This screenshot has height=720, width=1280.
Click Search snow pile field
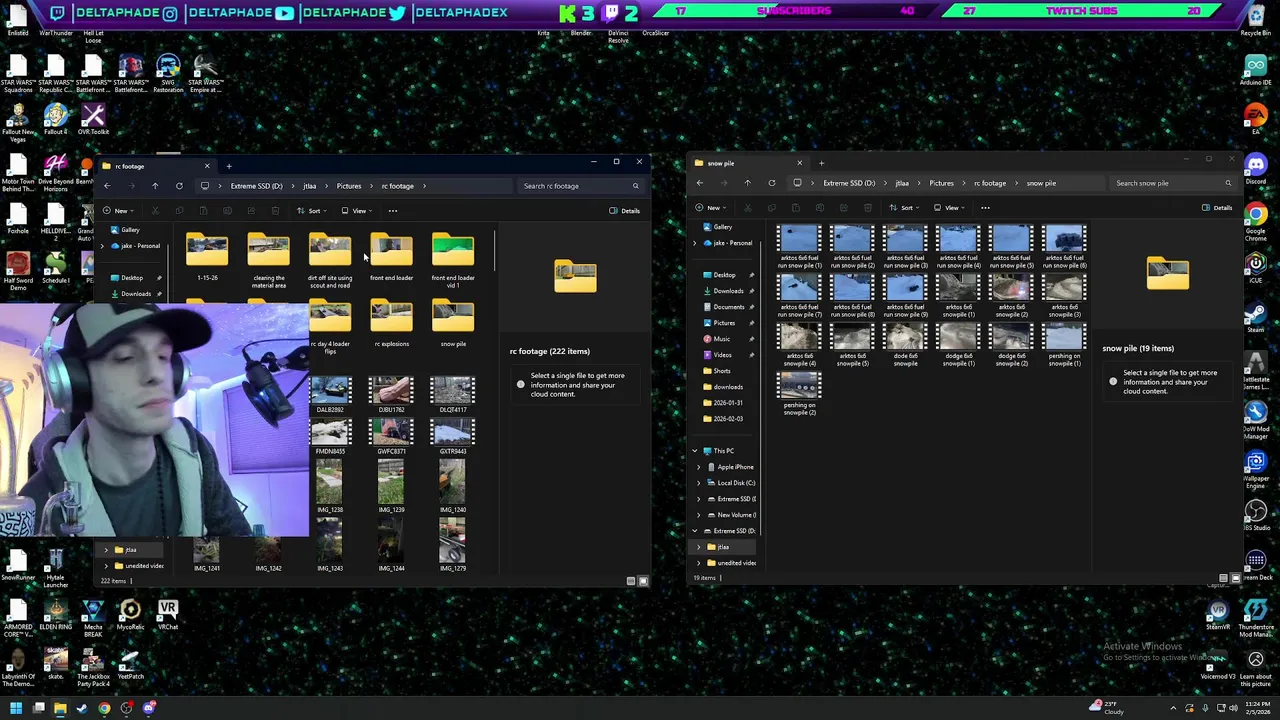pyautogui.click(x=1172, y=183)
